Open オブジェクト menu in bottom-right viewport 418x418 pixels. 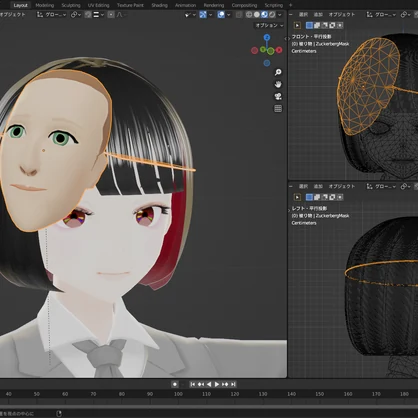(342, 187)
